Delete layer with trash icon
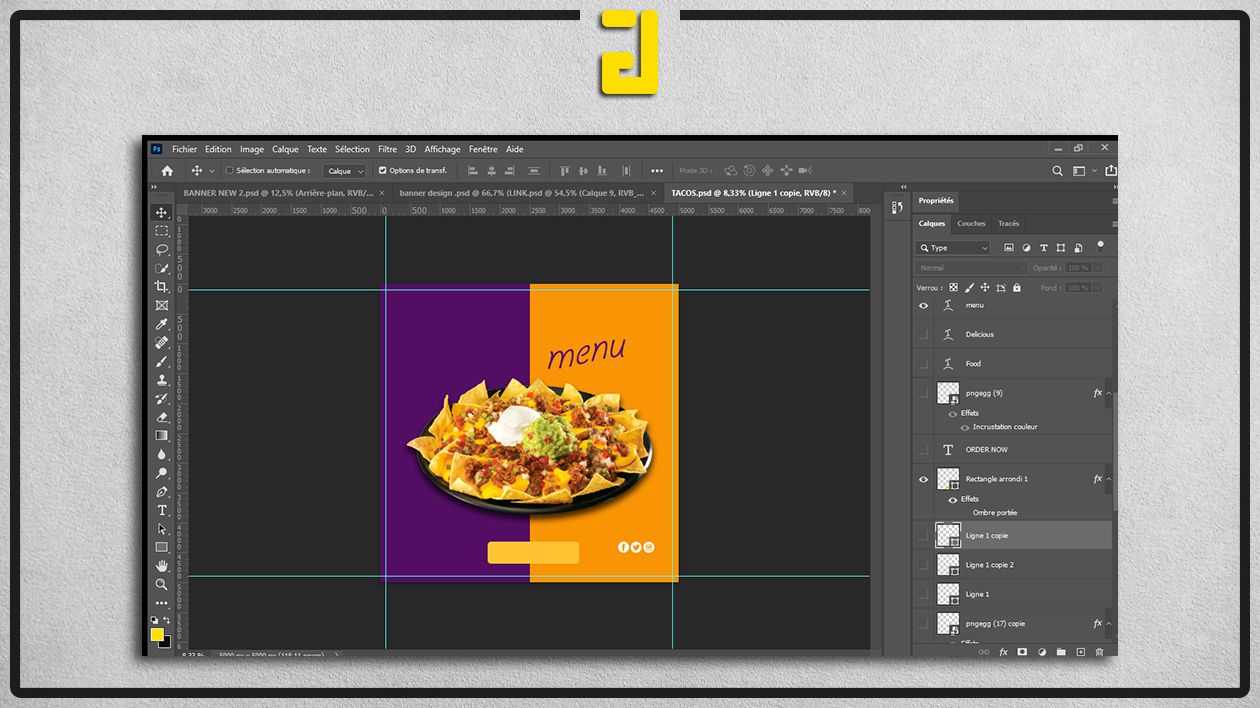The height and width of the screenshot is (708, 1260). (x=1099, y=652)
